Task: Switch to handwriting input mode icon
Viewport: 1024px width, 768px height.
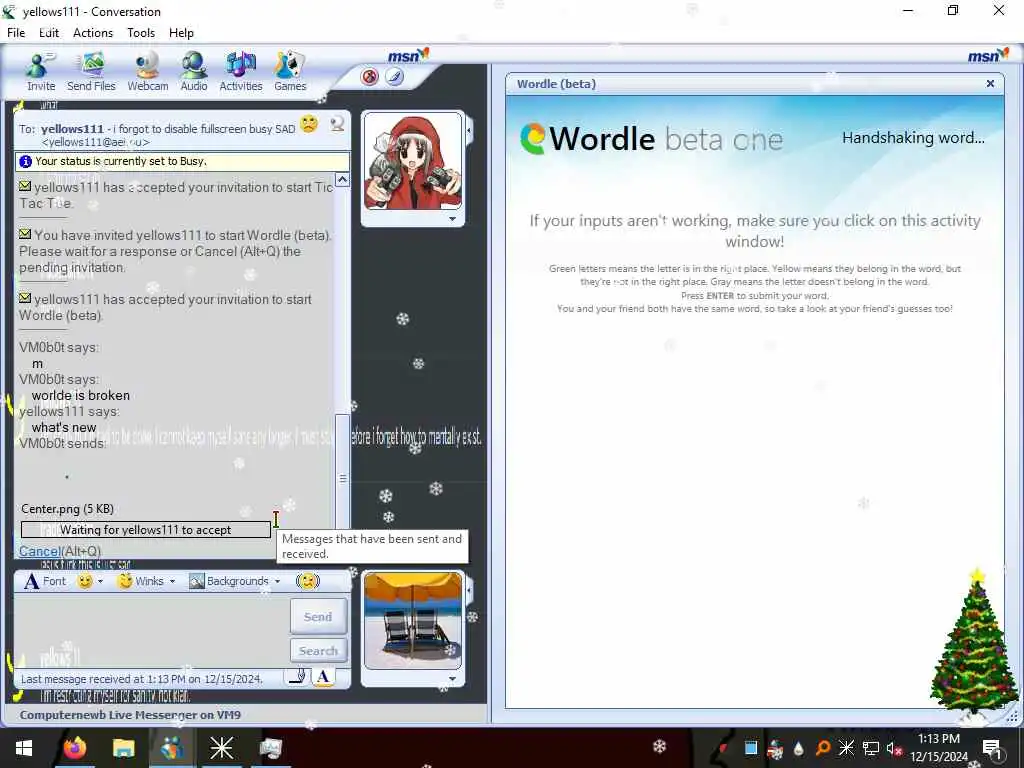Action: 297,677
